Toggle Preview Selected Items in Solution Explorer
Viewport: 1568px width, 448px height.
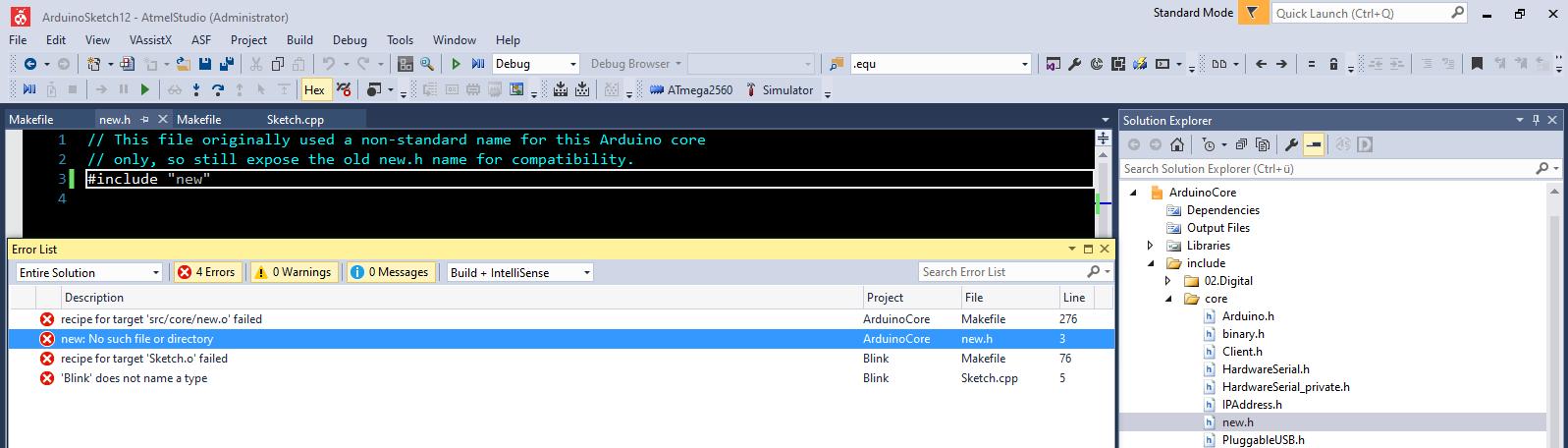1315,144
